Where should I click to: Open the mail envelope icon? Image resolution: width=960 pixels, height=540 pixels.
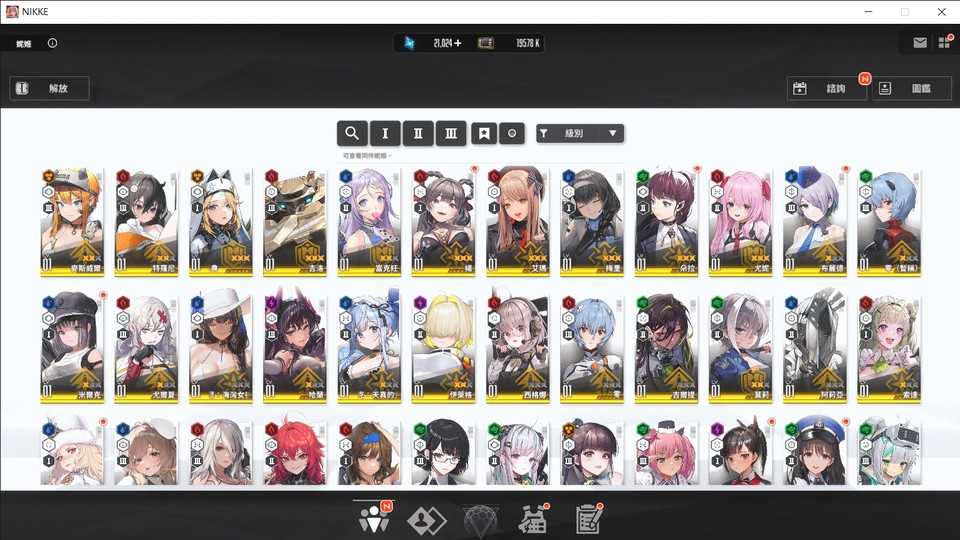click(x=919, y=43)
